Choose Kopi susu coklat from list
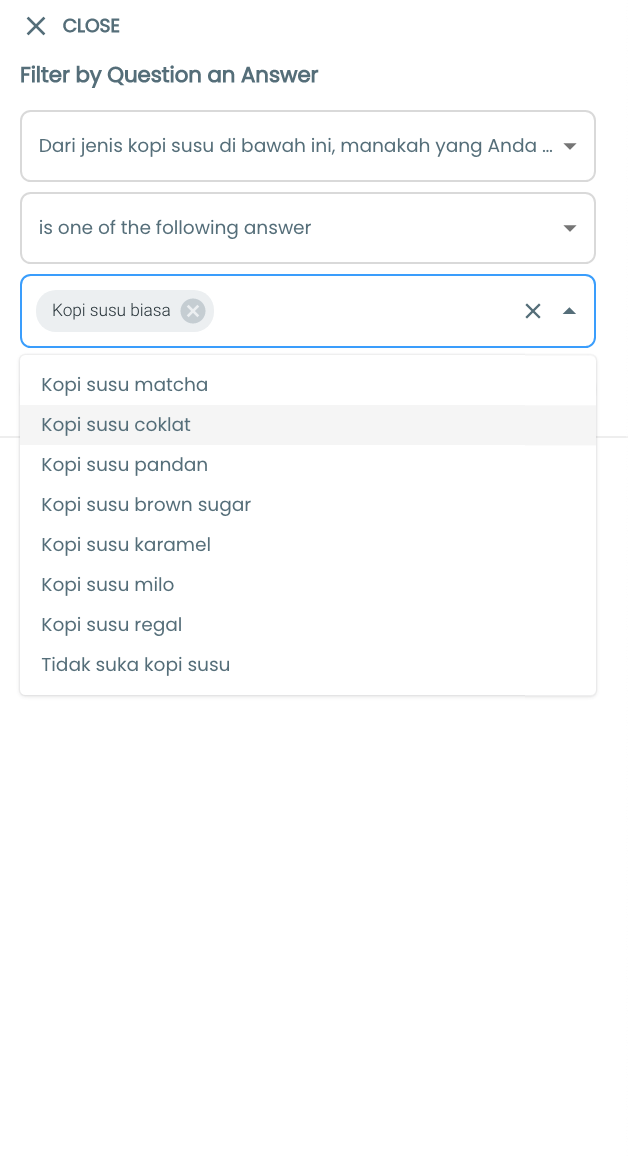The height and width of the screenshot is (1158, 628). 307,425
